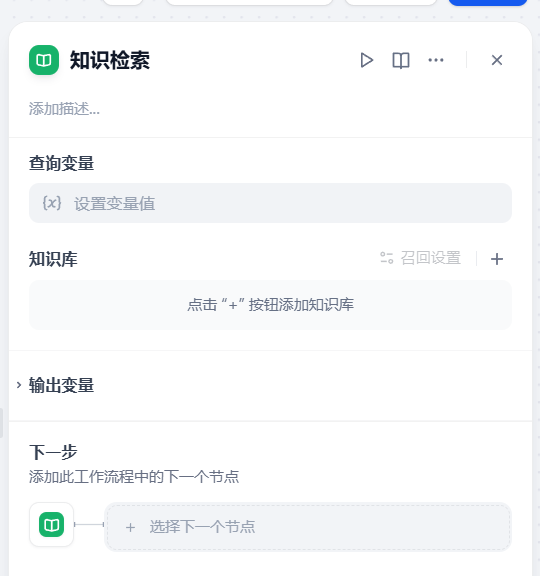
Task: Click the 输出变量 section heading
Action: (61, 385)
